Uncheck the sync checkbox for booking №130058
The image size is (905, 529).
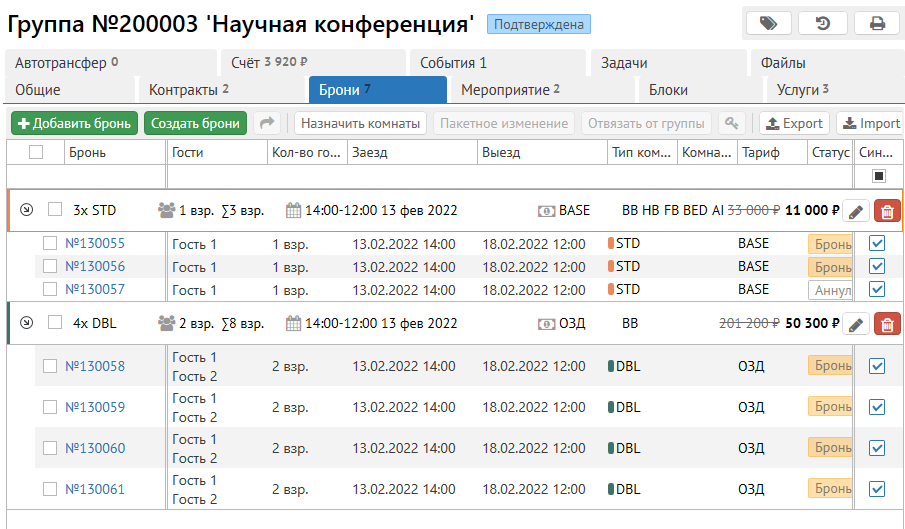click(877, 366)
